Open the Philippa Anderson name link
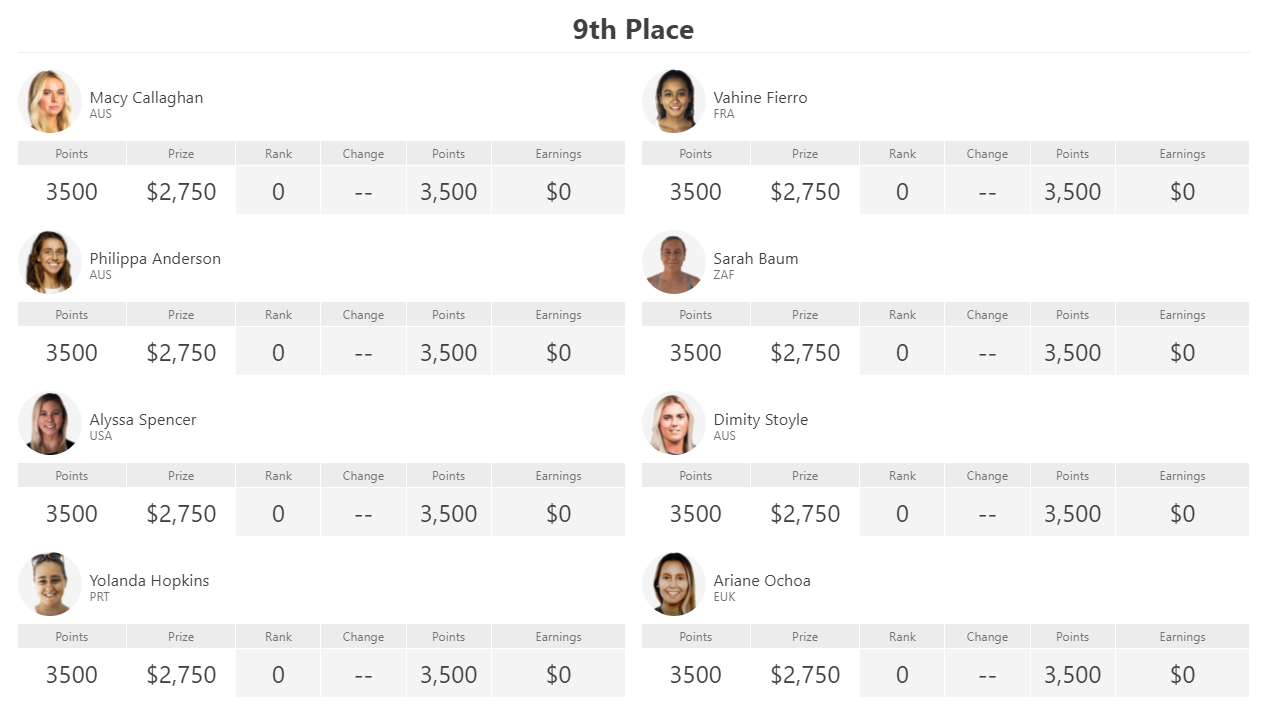This screenshot has width=1268, height=716. [x=155, y=258]
